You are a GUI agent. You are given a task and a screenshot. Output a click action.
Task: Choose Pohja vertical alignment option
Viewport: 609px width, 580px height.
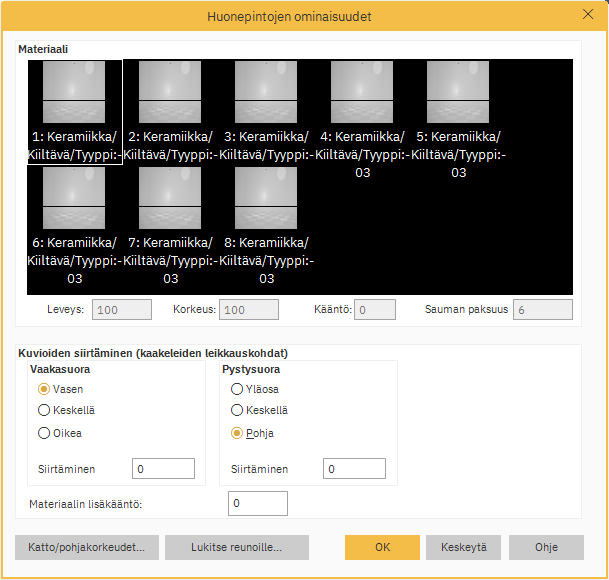(237, 433)
